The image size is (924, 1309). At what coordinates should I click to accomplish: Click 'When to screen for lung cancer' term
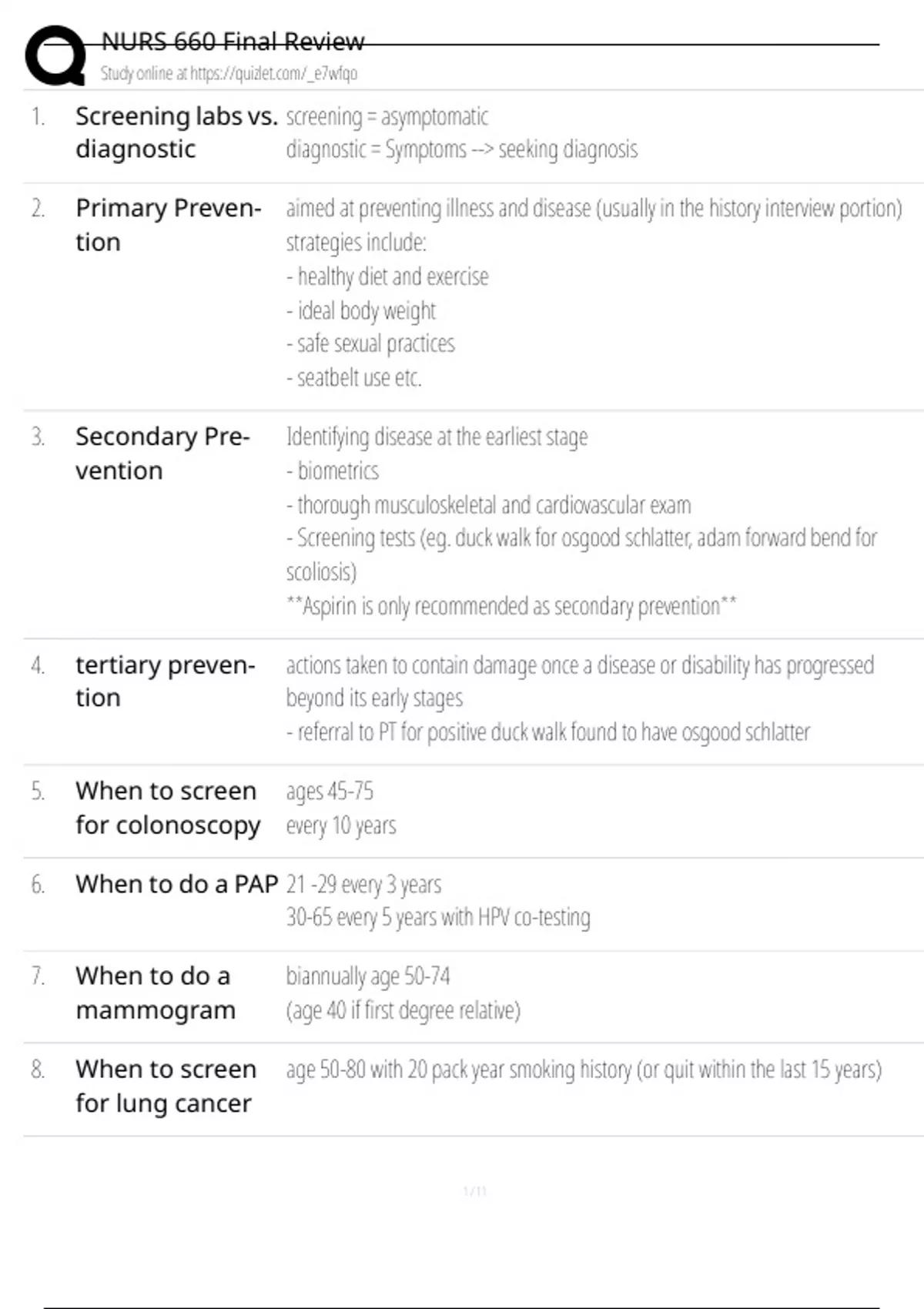166,1086
